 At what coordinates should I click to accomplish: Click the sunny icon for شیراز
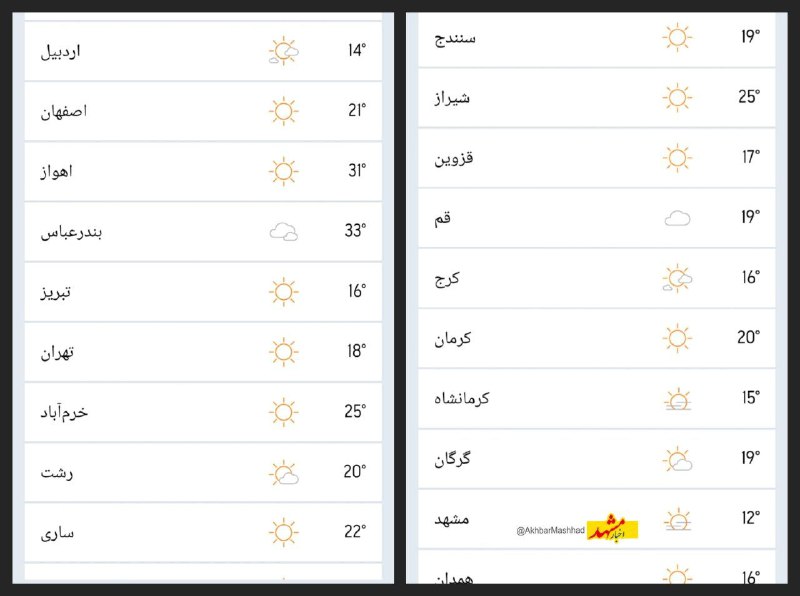tap(677, 98)
